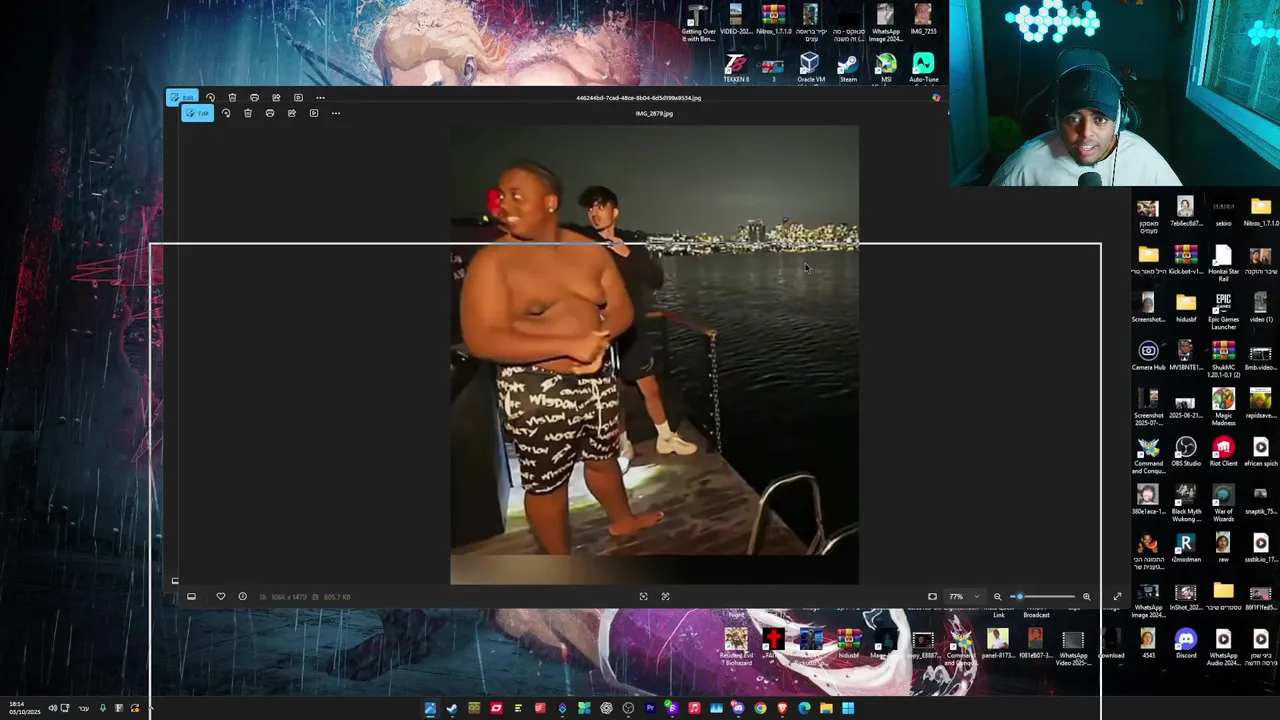
Task: Open Microsoft Edge from the taskbar
Action: tap(804, 708)
